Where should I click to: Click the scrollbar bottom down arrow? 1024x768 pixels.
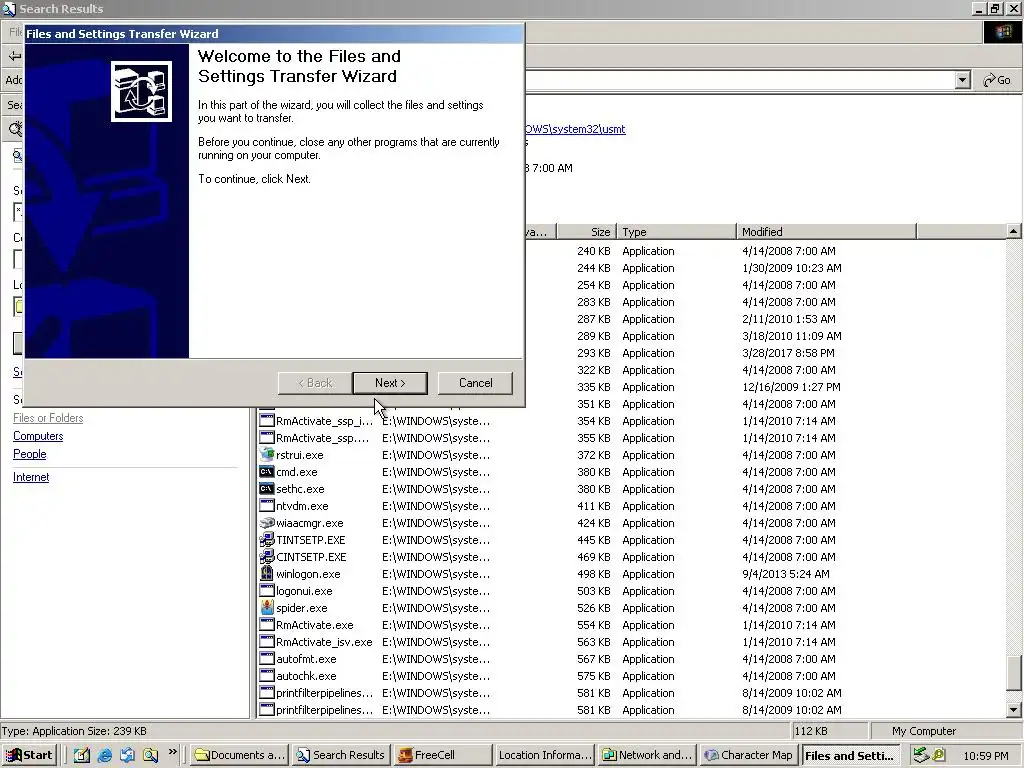1014,710
